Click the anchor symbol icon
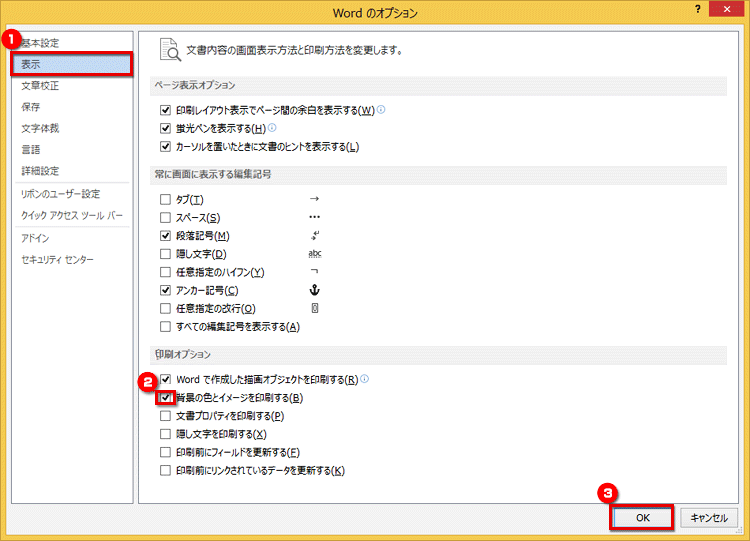The height and width of the screenshot is (541, 750). [314, 290]
